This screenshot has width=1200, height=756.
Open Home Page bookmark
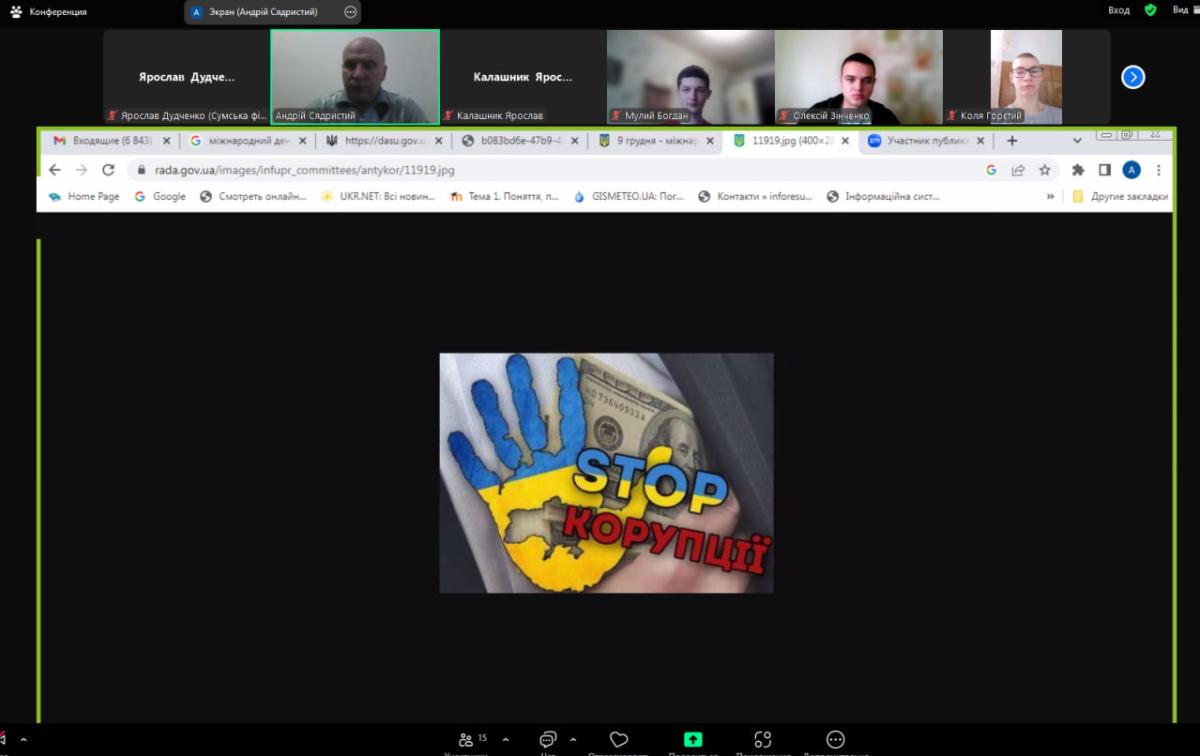(x=84, y=197)
